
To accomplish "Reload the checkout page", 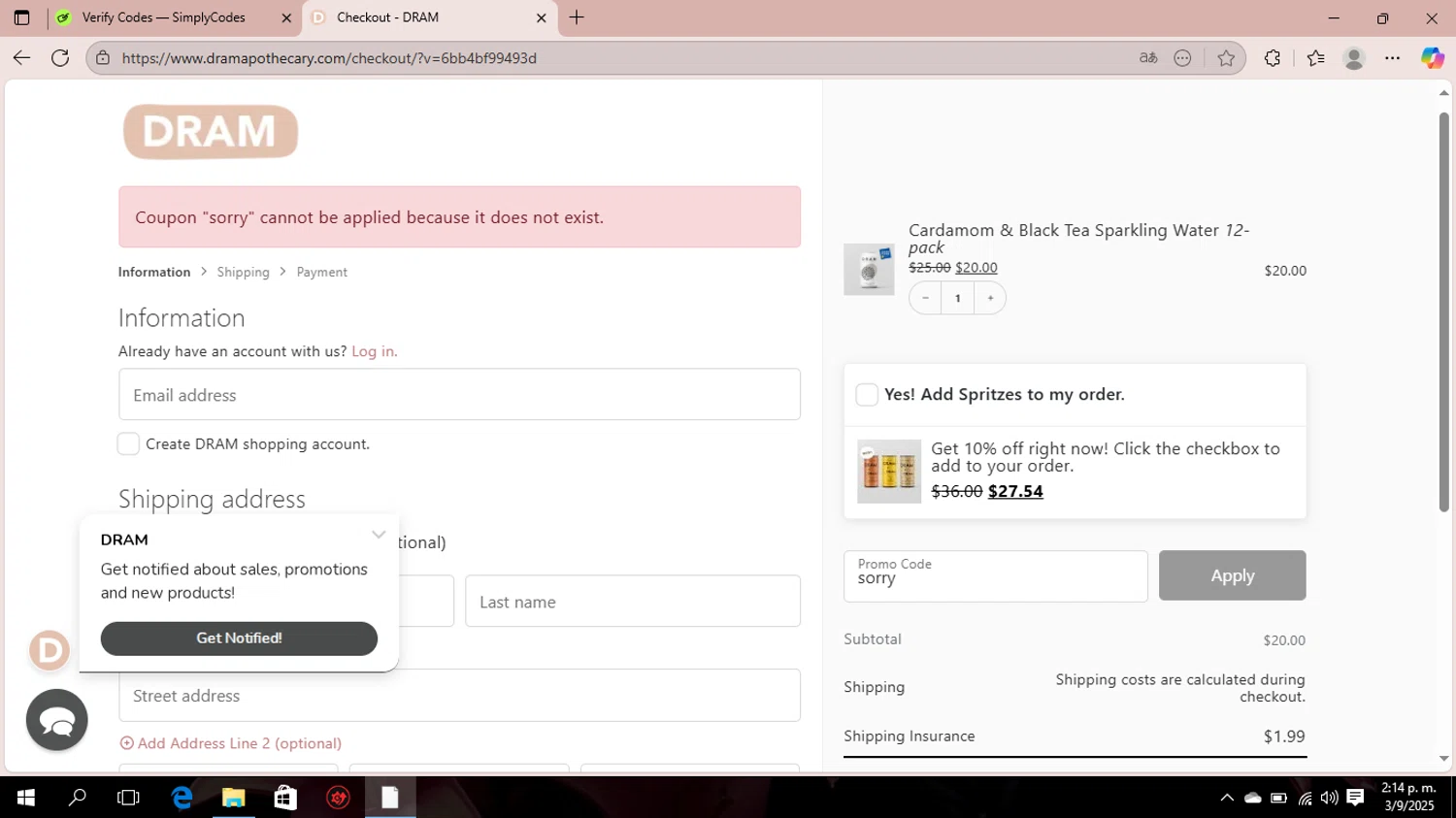I will tap(60, 58).
